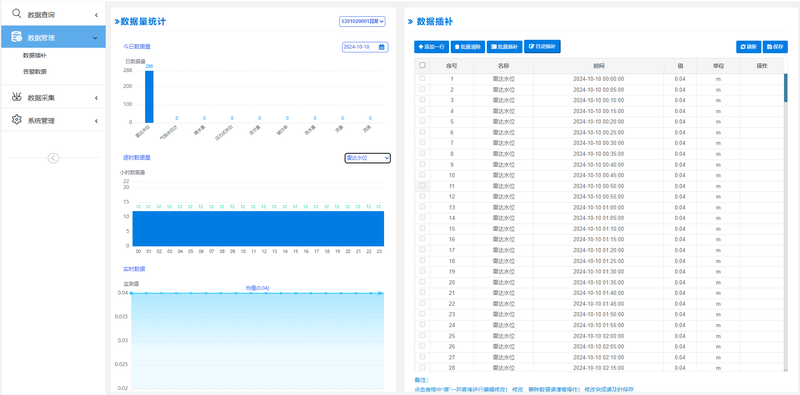Image resolution: width=800 pixels, height=395 pixels.
Task: Click the database icon beside 数据管理
Action: pyautogui.click(x=17, y=37)
